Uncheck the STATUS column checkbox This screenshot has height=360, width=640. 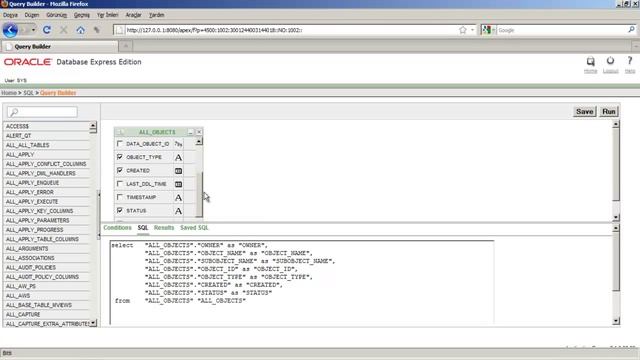pos(120,210)
